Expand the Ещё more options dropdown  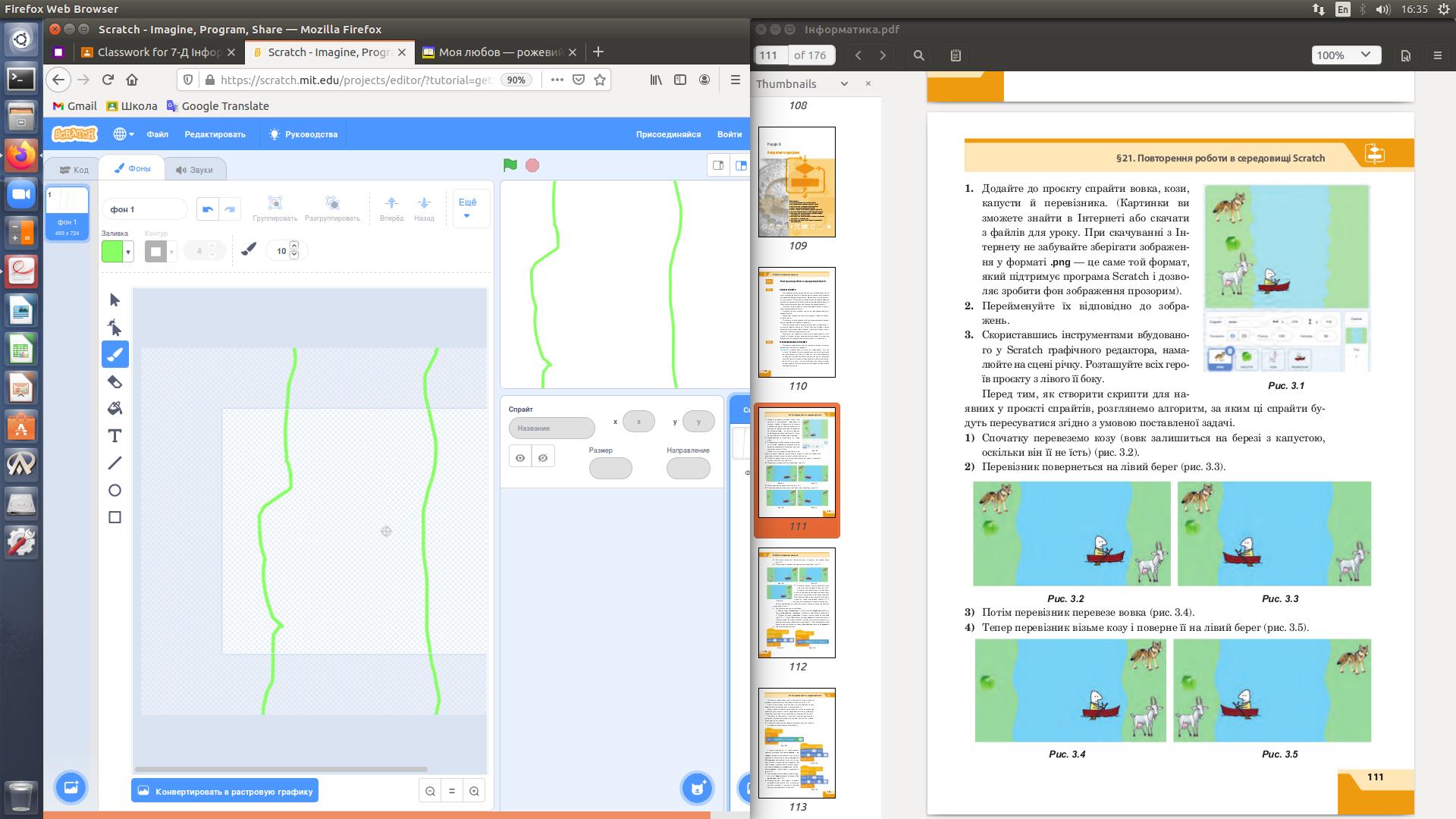(x=467, y=209)
